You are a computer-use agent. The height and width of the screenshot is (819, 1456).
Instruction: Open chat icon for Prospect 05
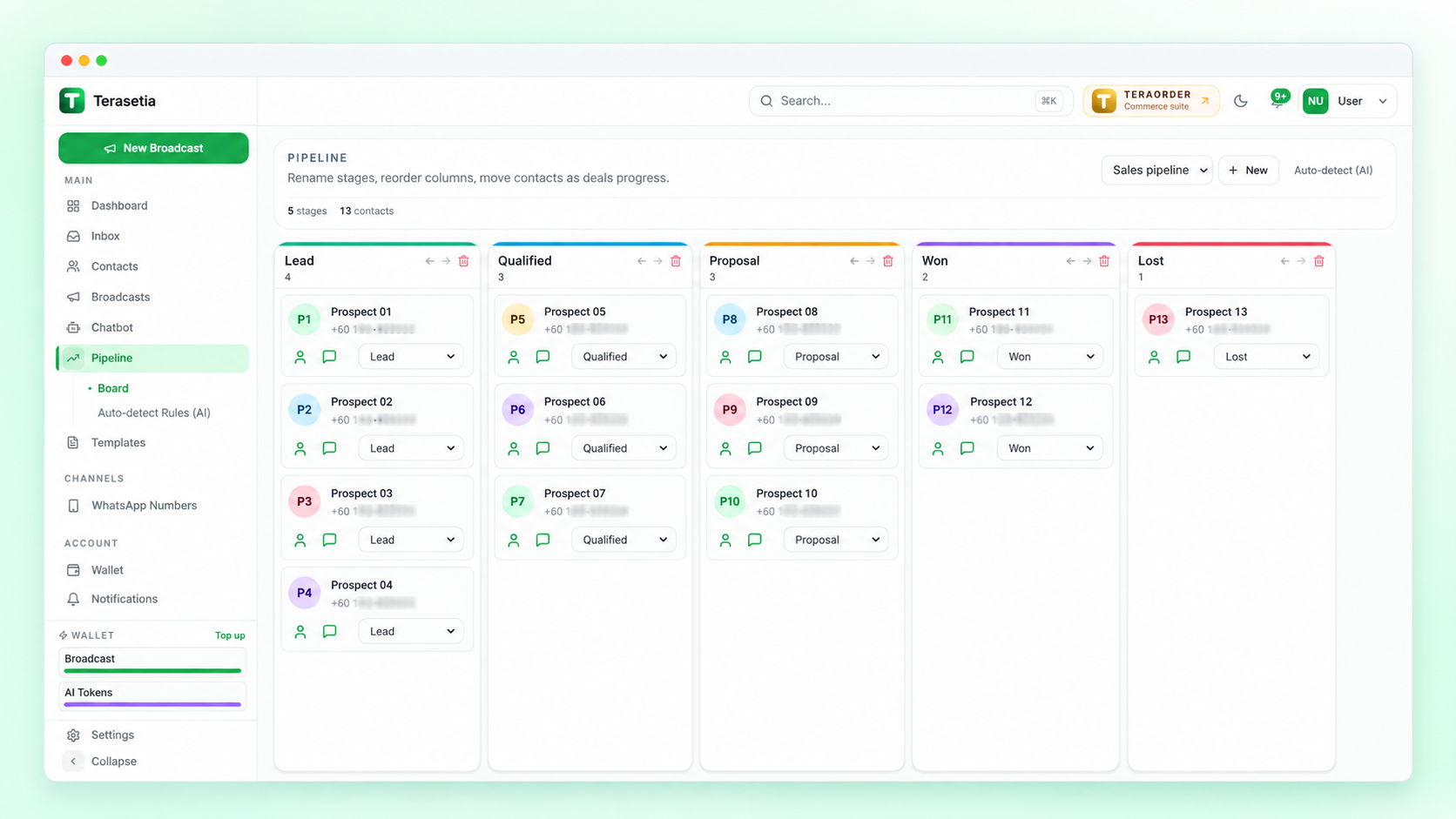[543, 357]
